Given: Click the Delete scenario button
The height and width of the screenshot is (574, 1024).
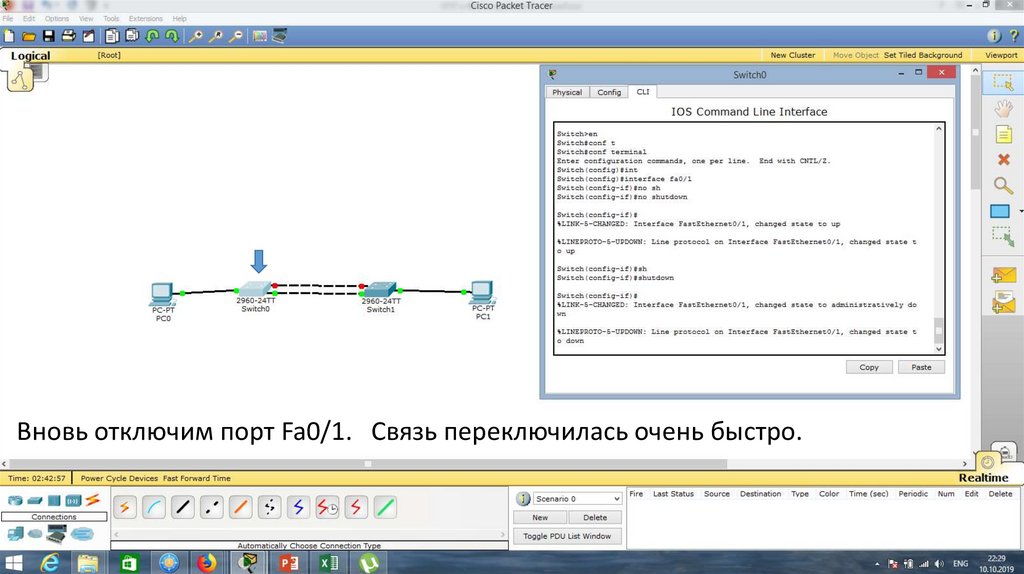Looking at the screenshot, I should click(x=594, y=517).
